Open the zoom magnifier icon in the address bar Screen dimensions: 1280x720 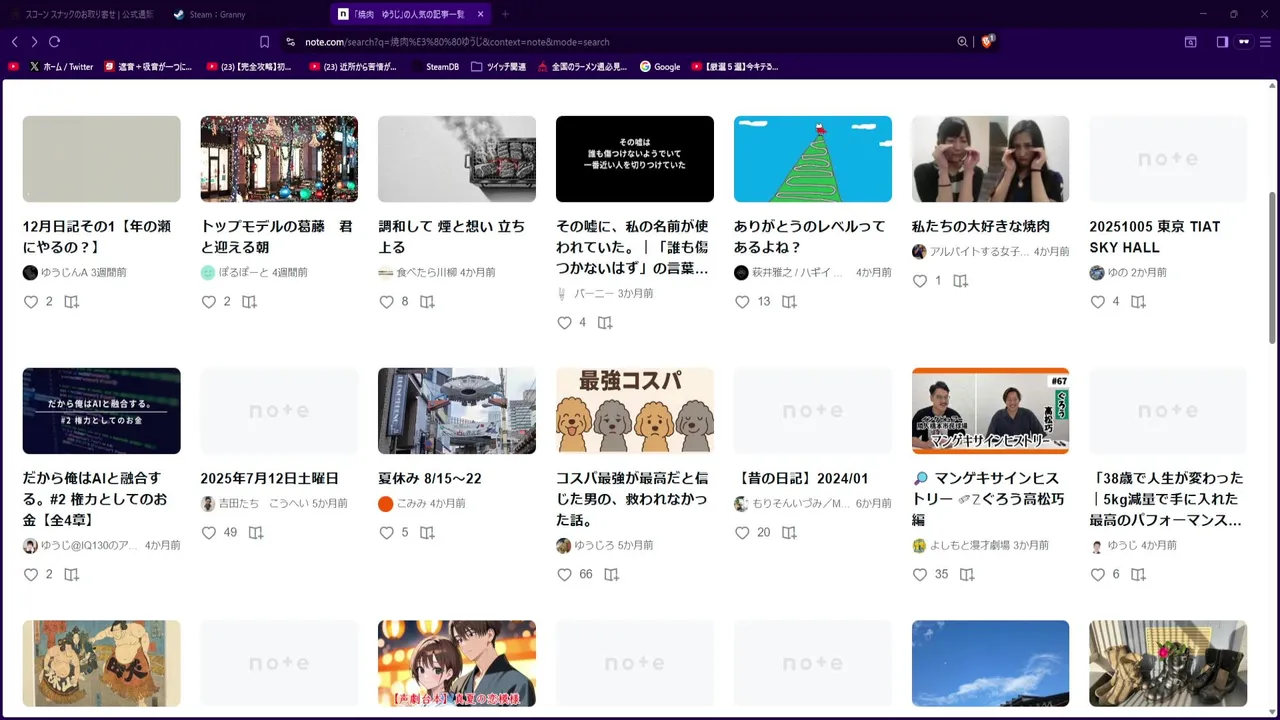(962, 42)
